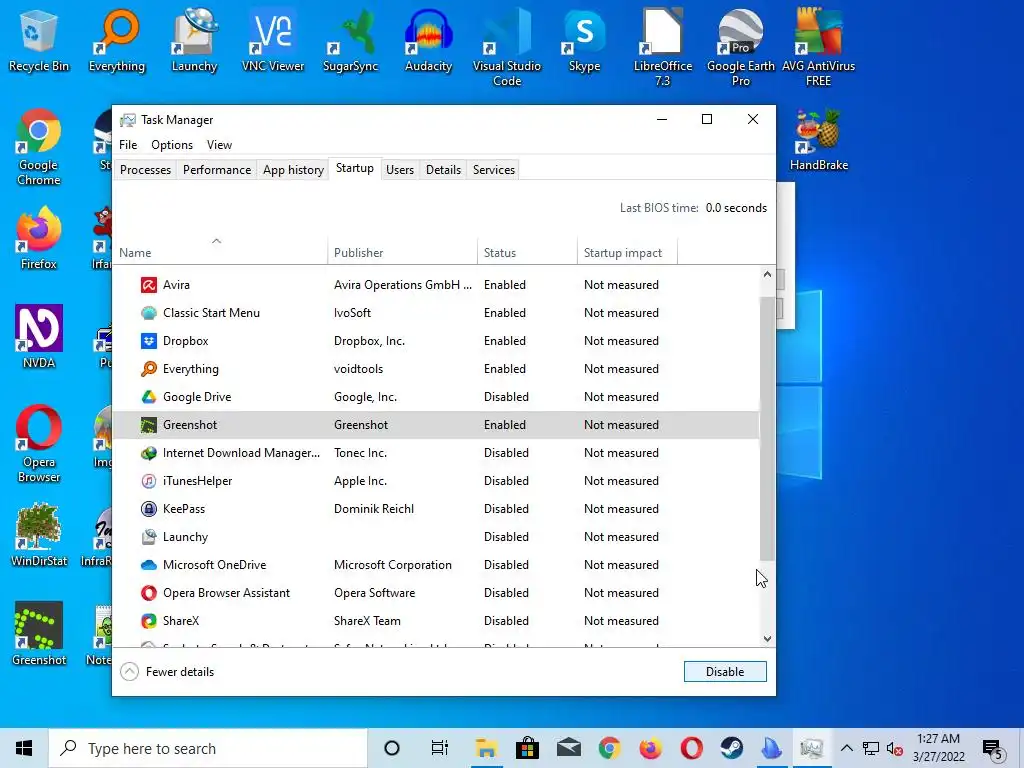
Task: Click 'Dominik Reichl' publisher text
Action: coord(374,509)
